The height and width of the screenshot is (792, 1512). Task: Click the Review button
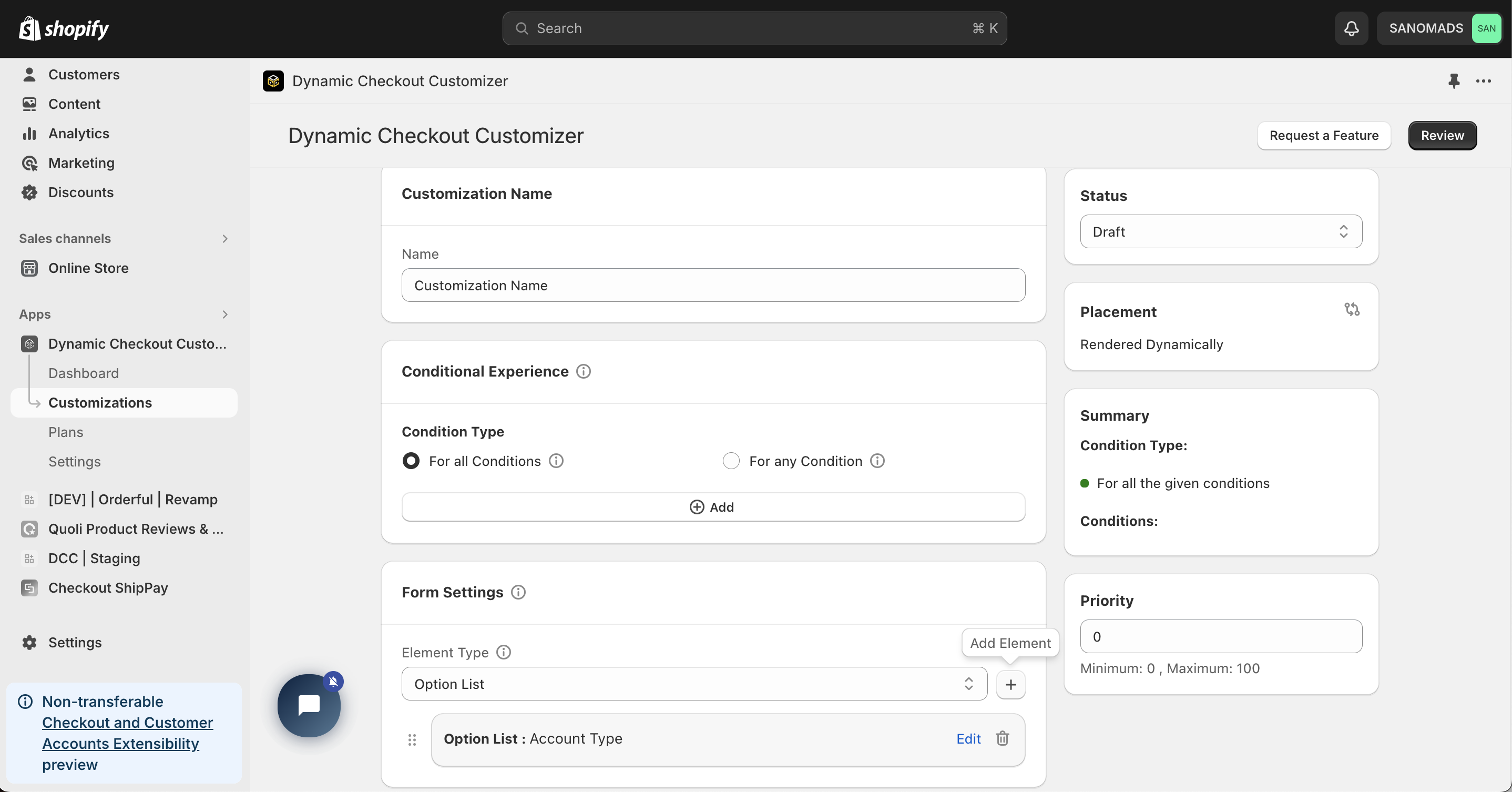[x=1442, y=136]
